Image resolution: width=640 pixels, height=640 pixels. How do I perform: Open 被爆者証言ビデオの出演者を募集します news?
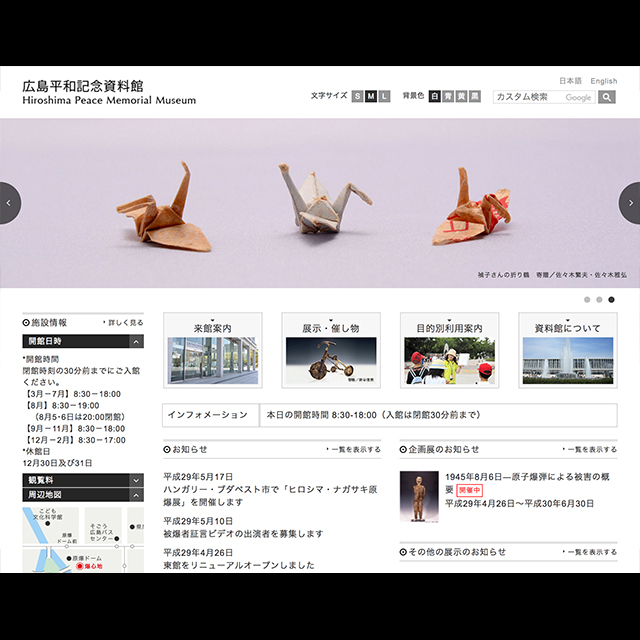(243, 533)
